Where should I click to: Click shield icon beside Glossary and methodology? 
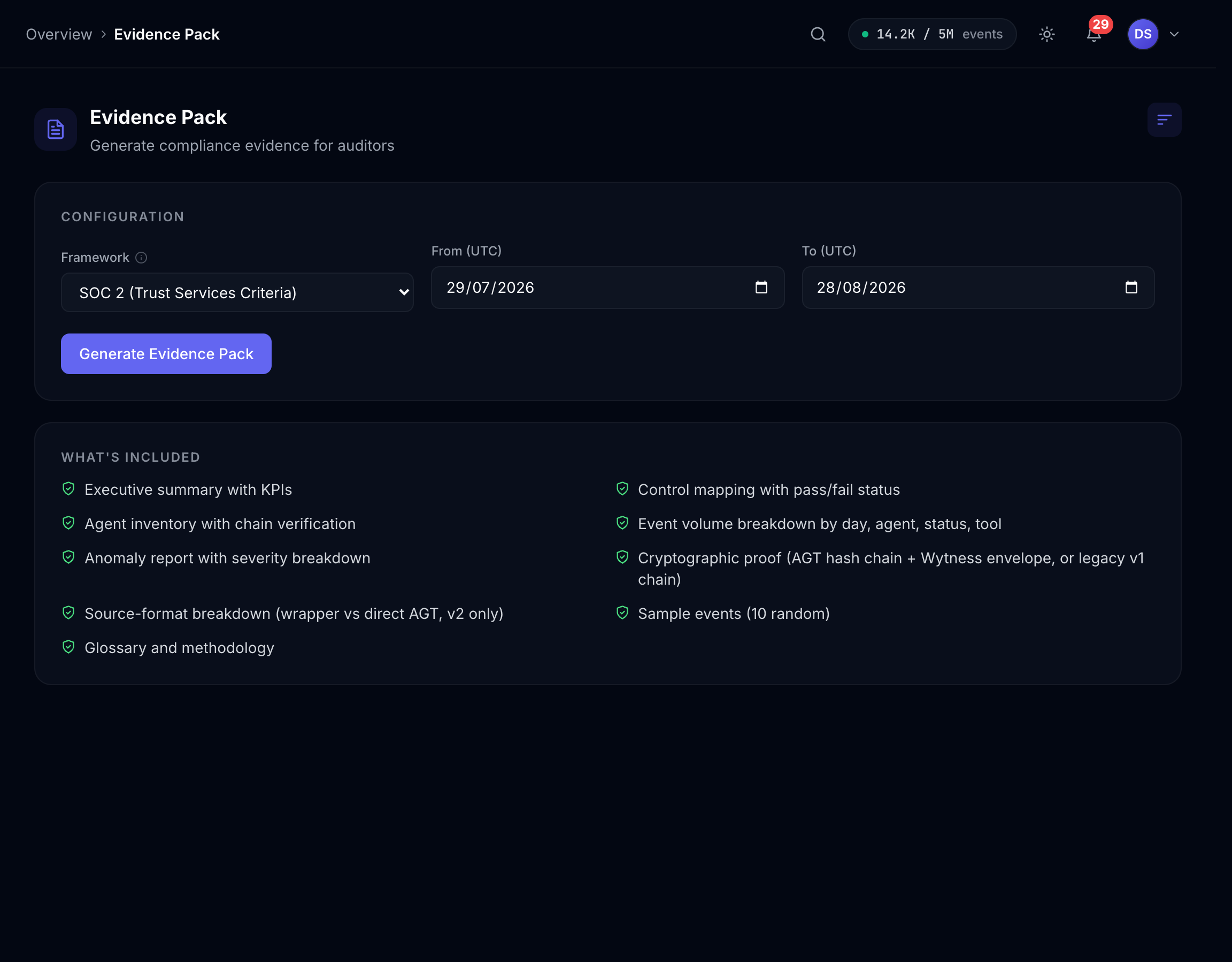coord(68,647)
